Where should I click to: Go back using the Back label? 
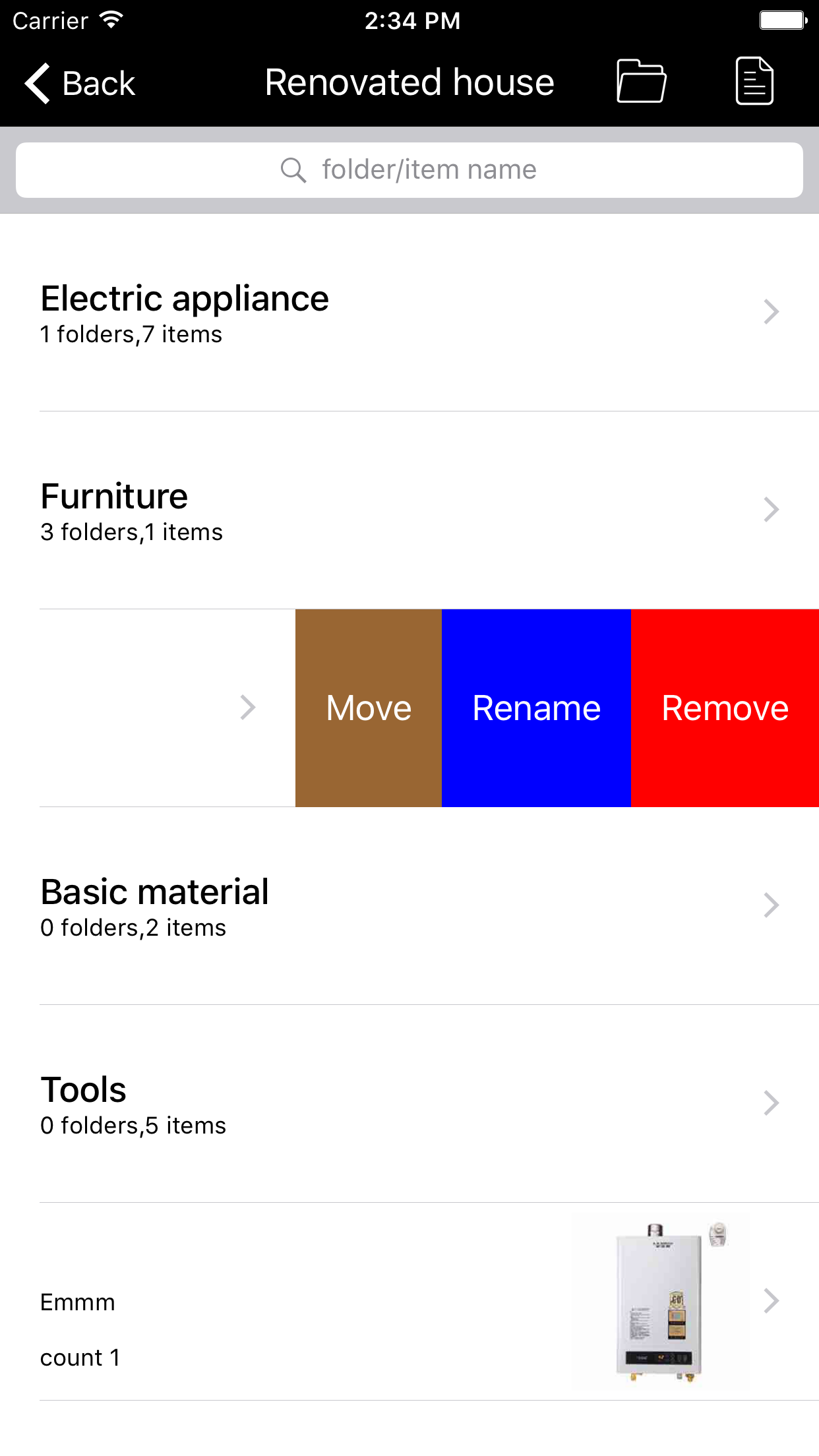point(98,84)
